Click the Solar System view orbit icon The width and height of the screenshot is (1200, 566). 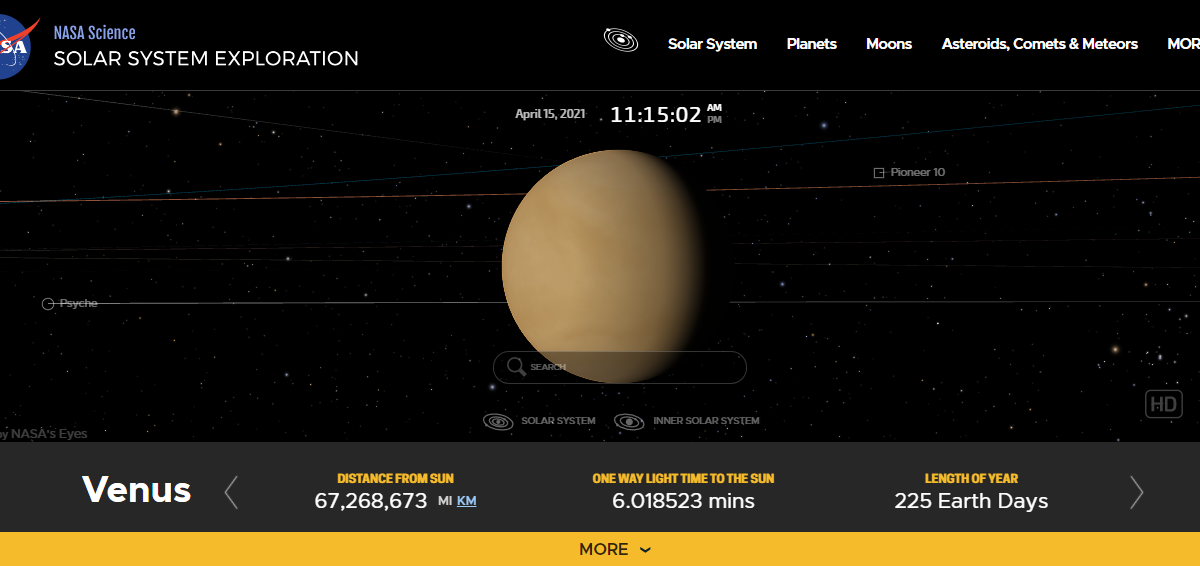[498, 421]
